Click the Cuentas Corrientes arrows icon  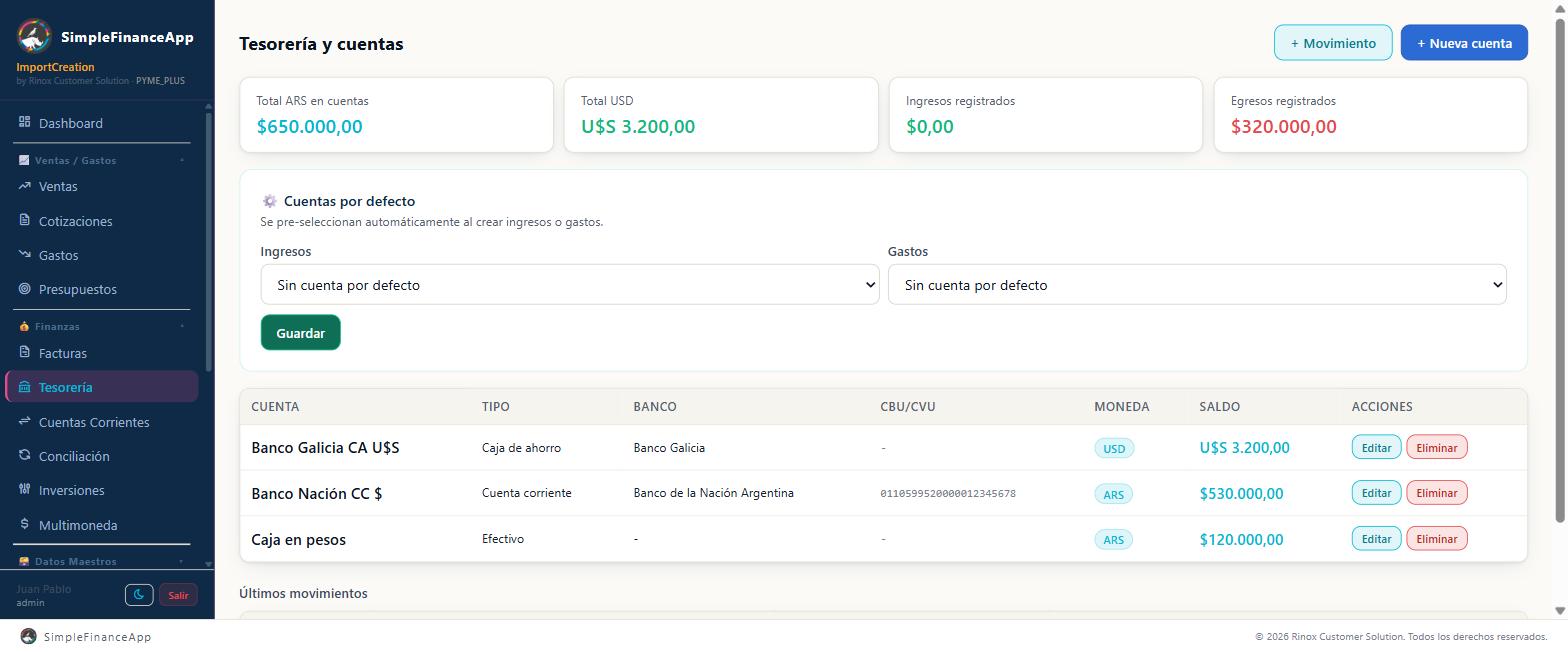pyautogui.click(x=25, y=421)
